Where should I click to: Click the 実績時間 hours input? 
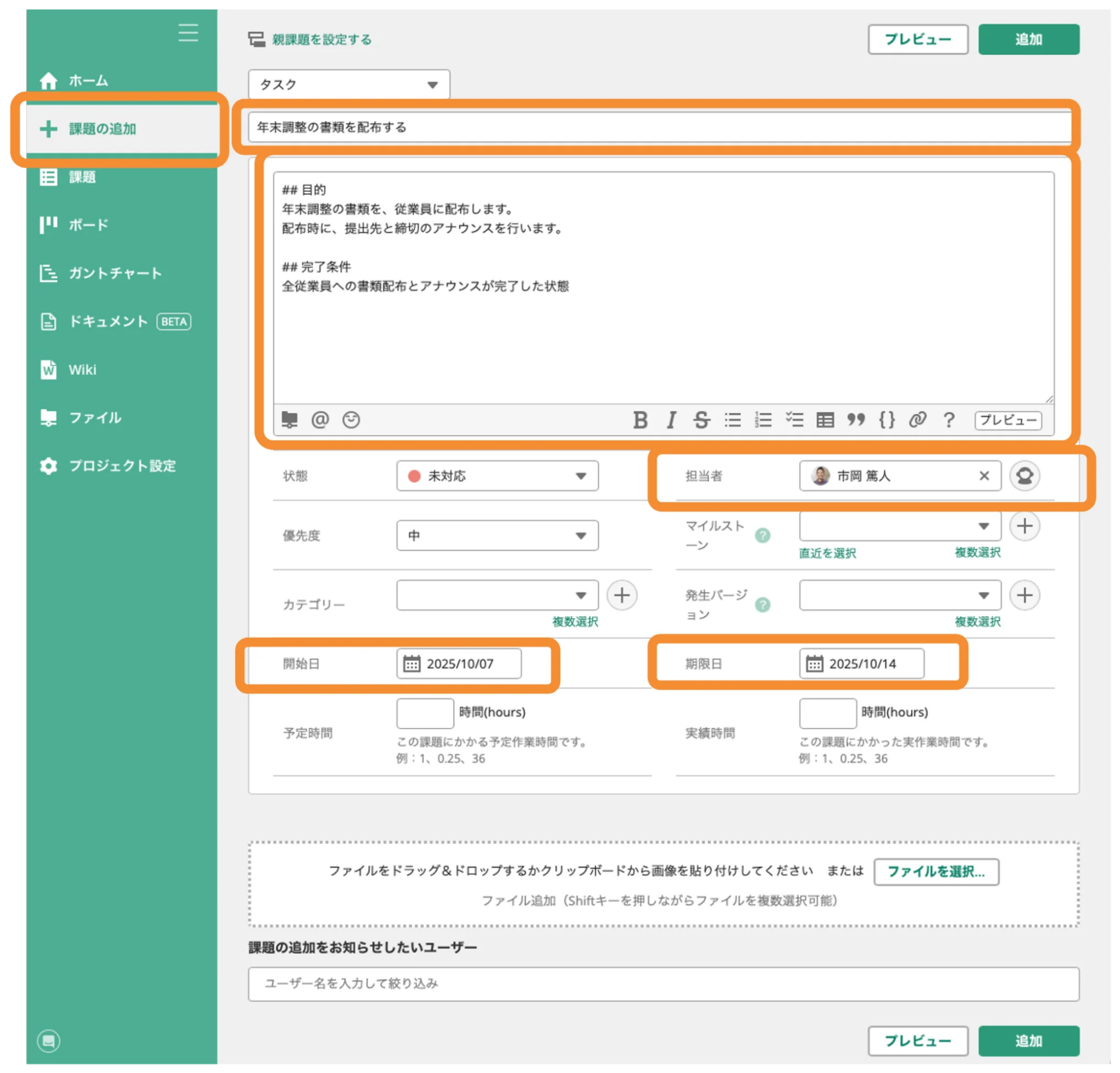[x=828, y=713]
